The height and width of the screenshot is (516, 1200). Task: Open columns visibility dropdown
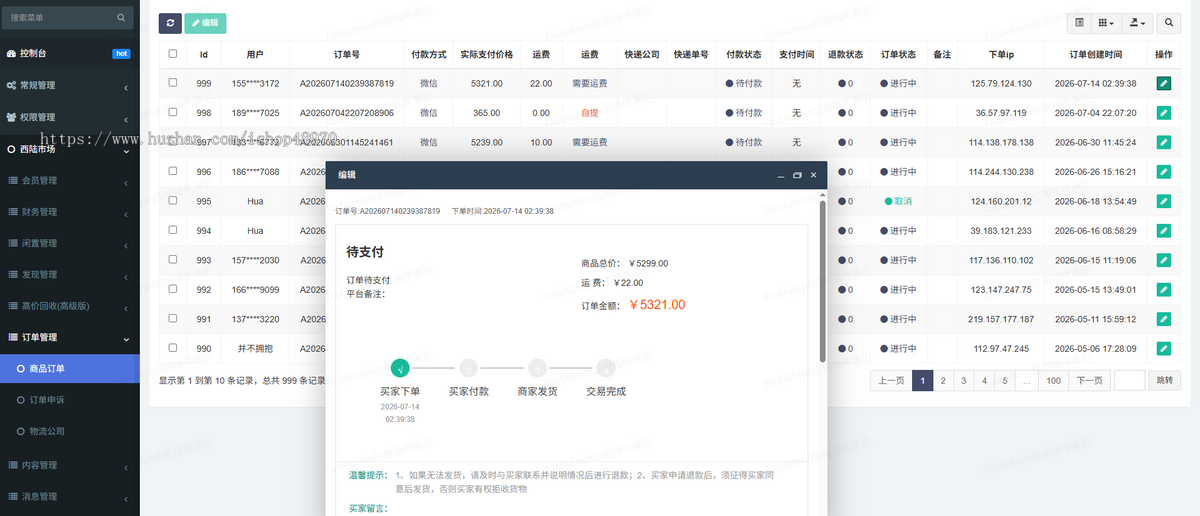[1106, 22]
